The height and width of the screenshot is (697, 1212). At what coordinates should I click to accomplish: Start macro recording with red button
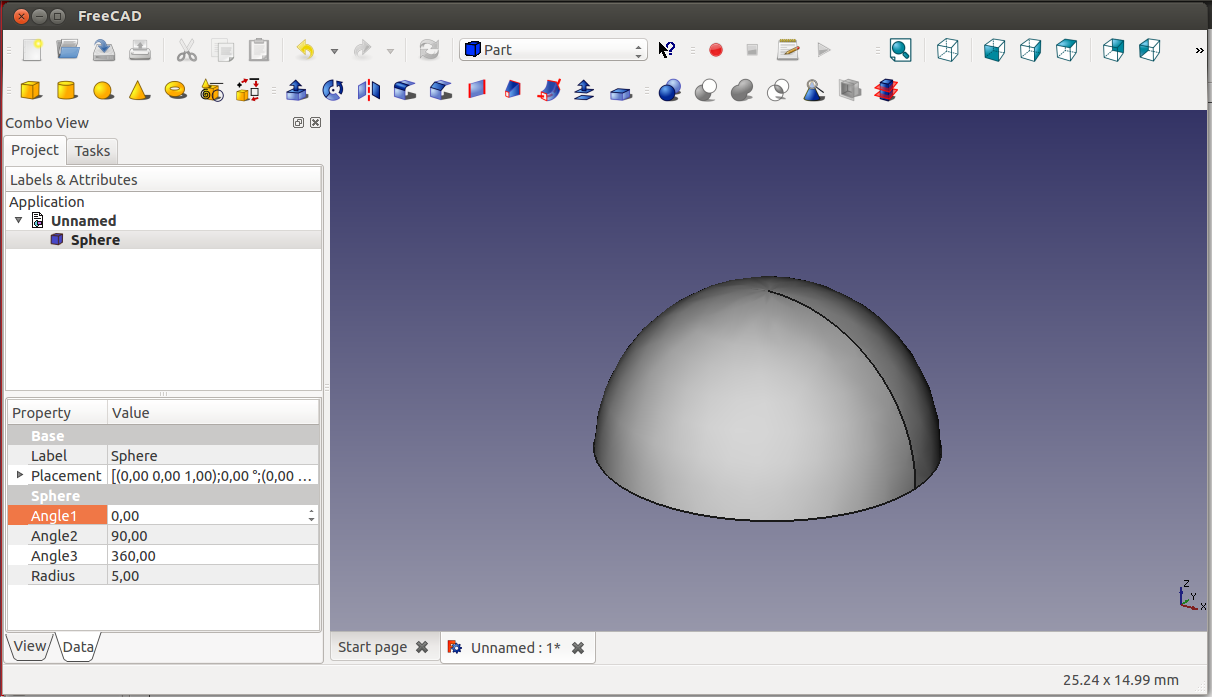[716, 50]
